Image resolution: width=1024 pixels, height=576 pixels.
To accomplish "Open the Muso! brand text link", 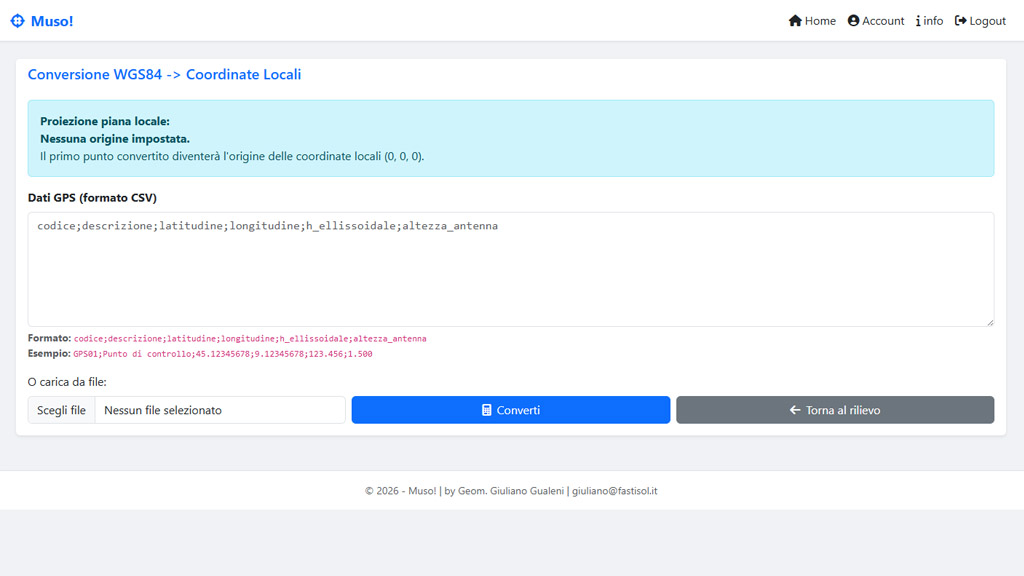I will click(x=52, y=21).
